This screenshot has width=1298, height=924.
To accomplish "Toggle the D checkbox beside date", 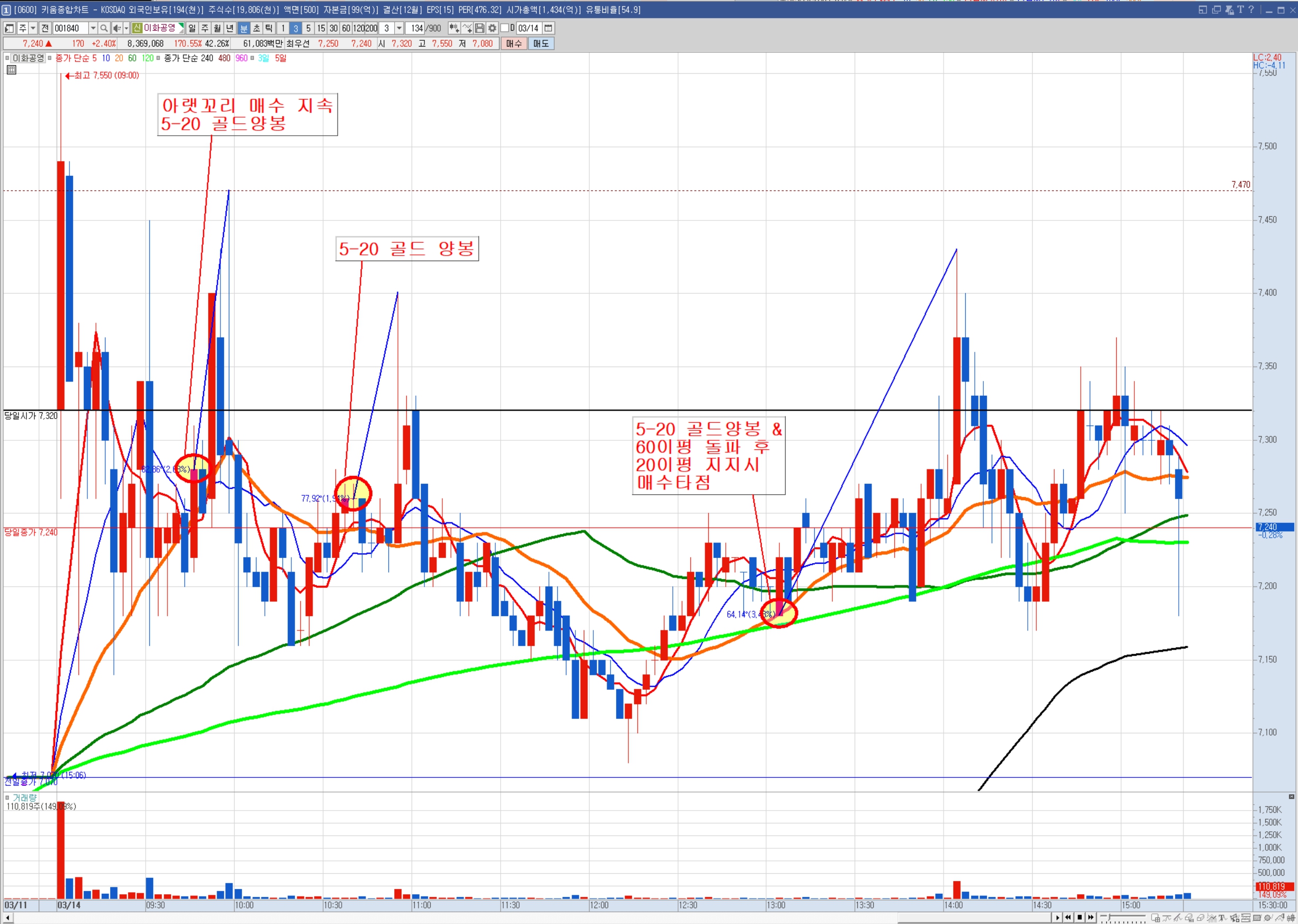I will pos(504,28).
